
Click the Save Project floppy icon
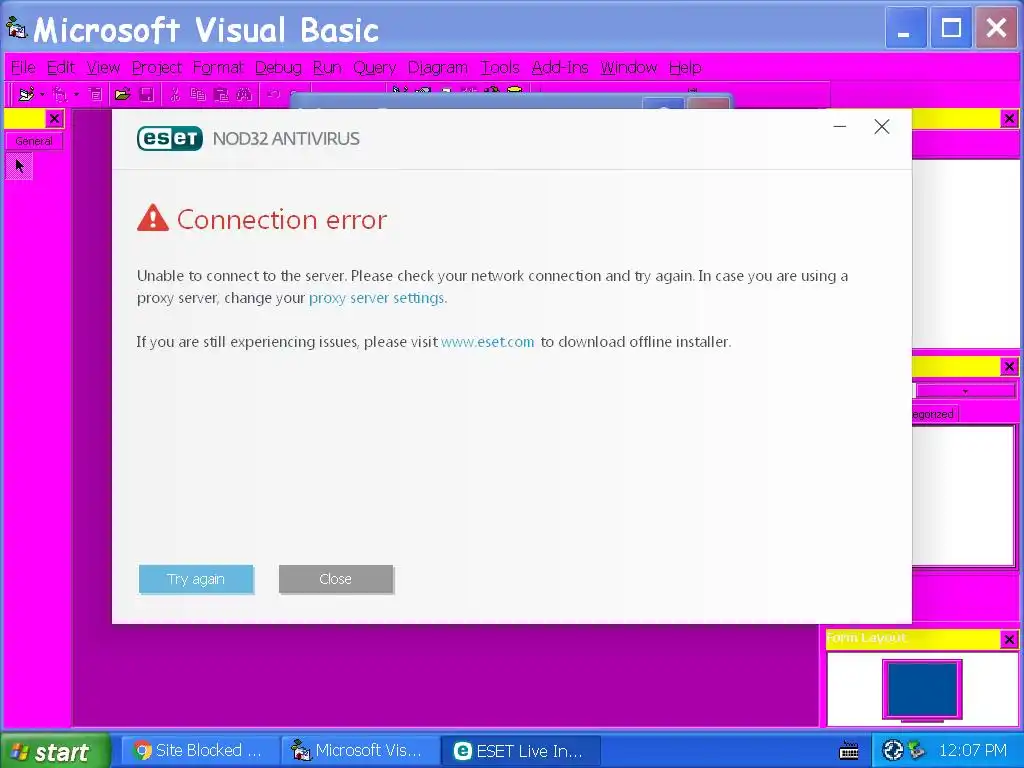coord(147,95)
